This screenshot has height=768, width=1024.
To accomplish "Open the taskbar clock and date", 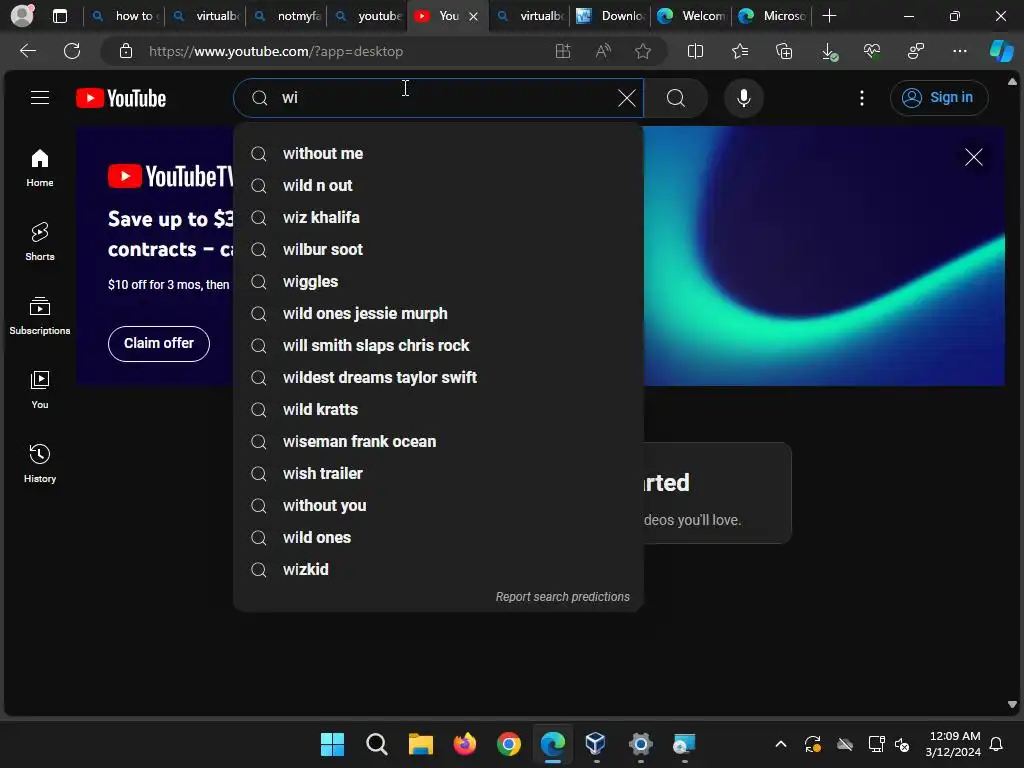I will tap(953, 744).
